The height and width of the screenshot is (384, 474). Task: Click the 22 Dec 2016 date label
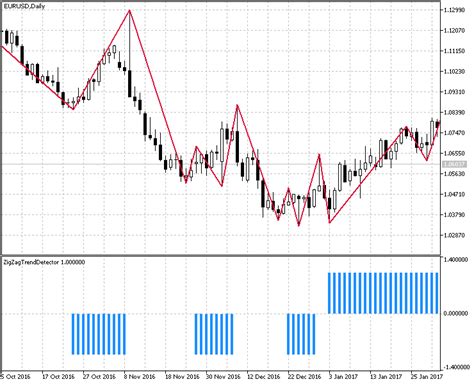[x=305, y=377]
